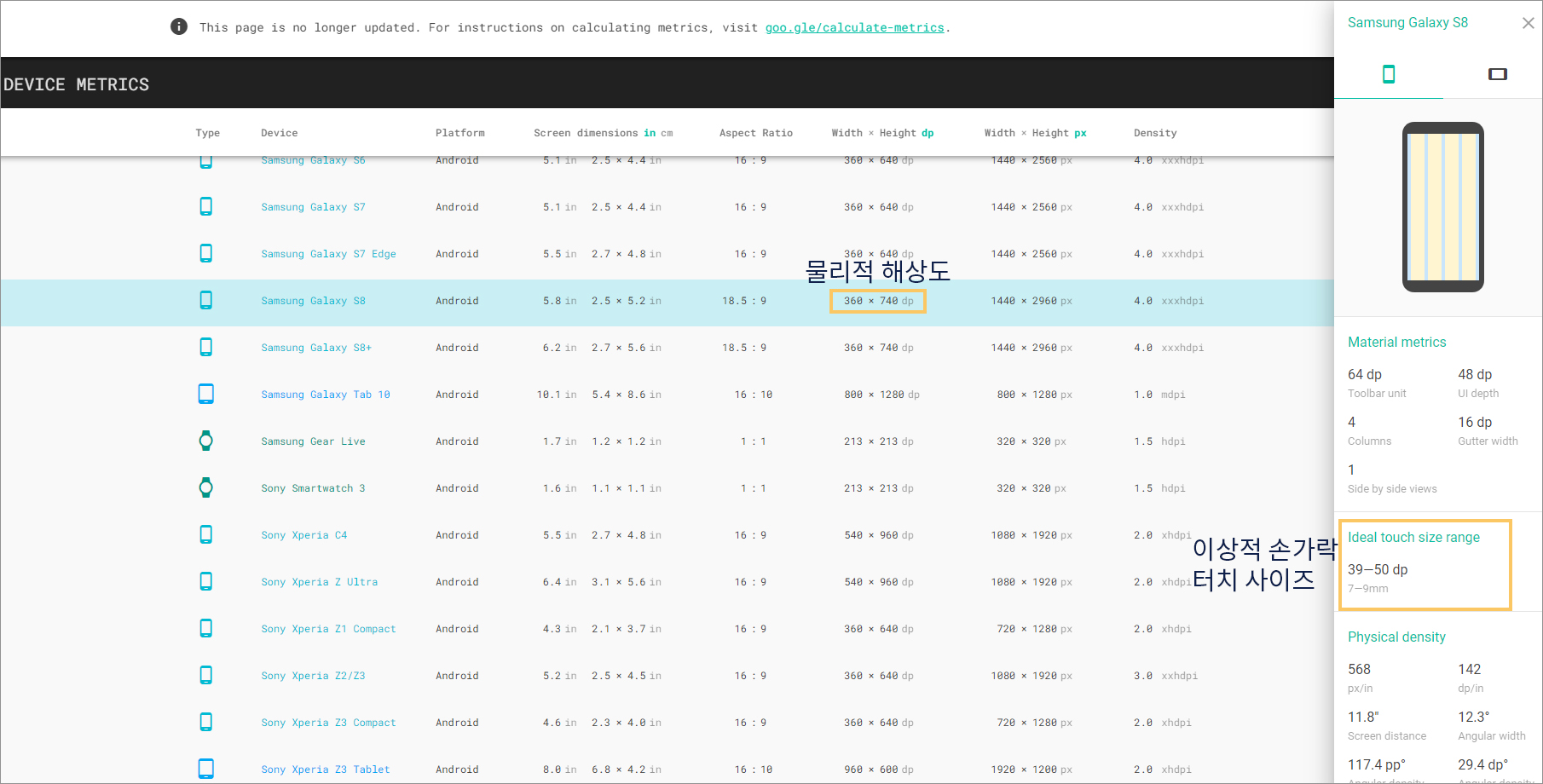
Task: Toggle screen dimensions unit to cm
Action: (x=667, y=133)
